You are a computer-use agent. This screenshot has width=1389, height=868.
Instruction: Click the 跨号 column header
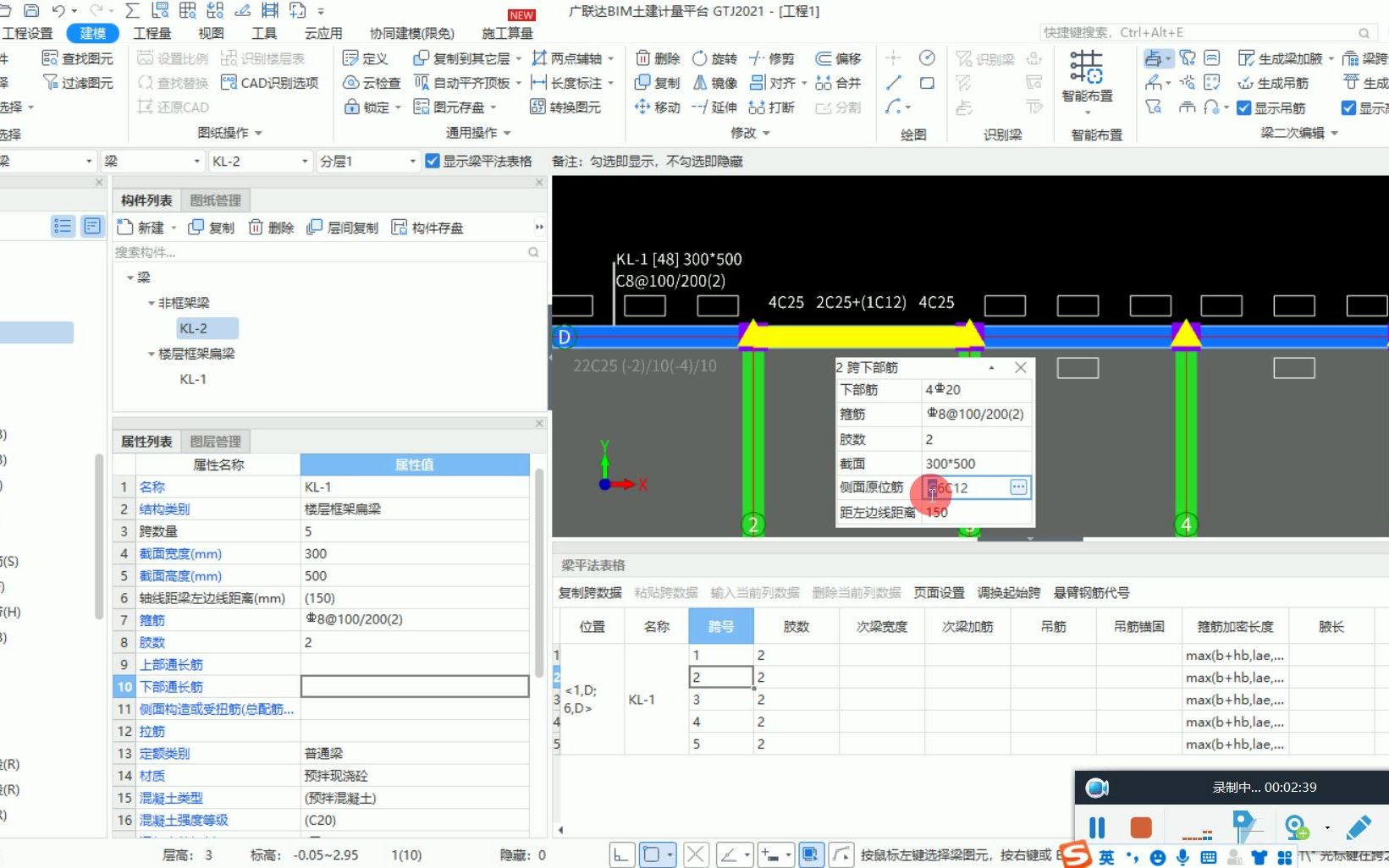tap(721, 627)
